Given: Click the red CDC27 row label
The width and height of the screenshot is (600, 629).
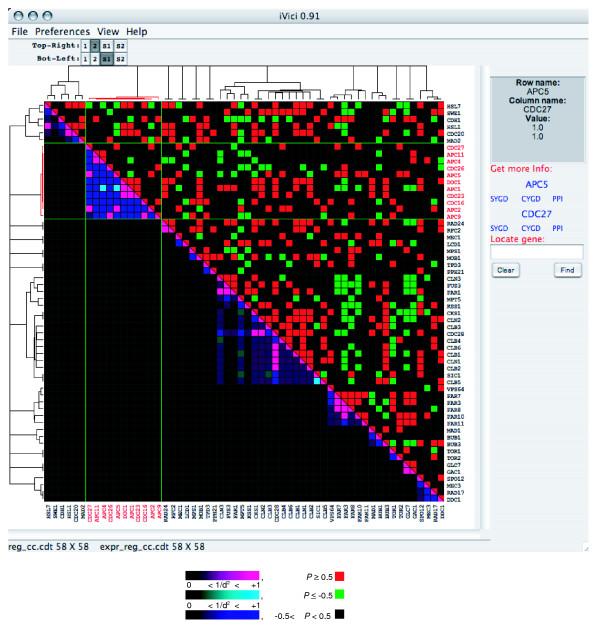Looking at the screenshot, I should click(455, 148).
